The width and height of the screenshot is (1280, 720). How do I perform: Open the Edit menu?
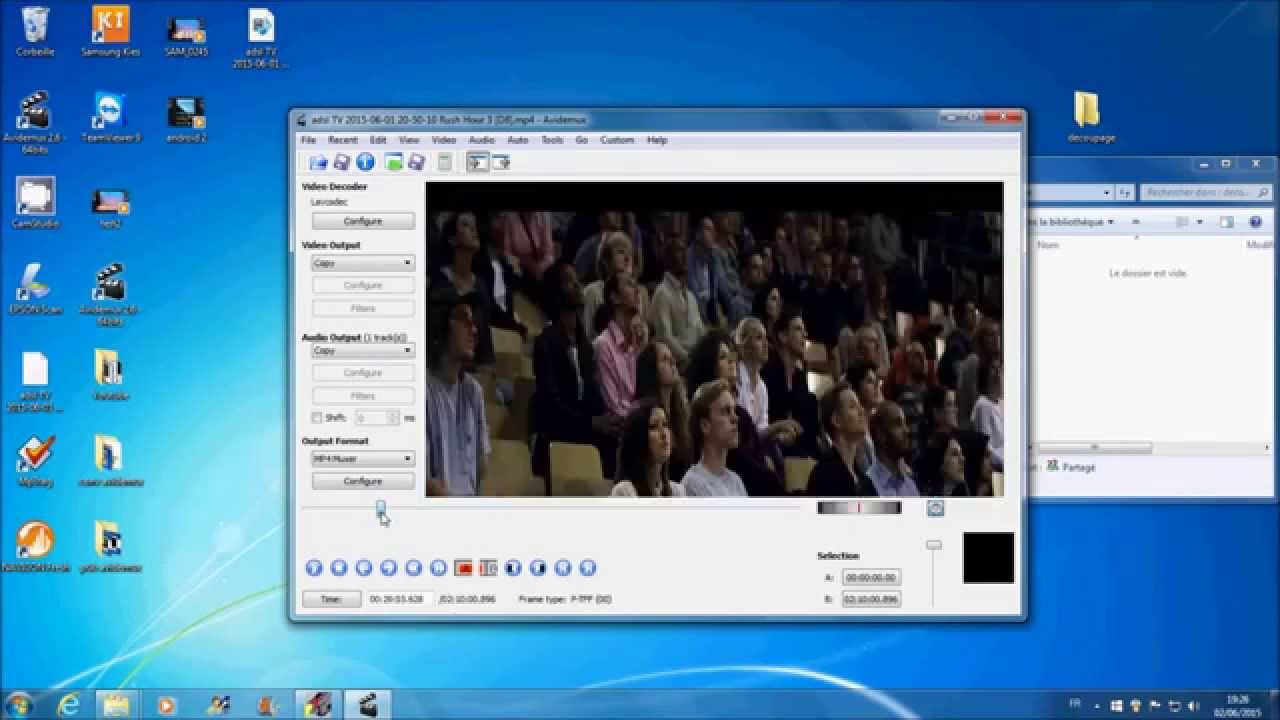(x=378, y=140)
